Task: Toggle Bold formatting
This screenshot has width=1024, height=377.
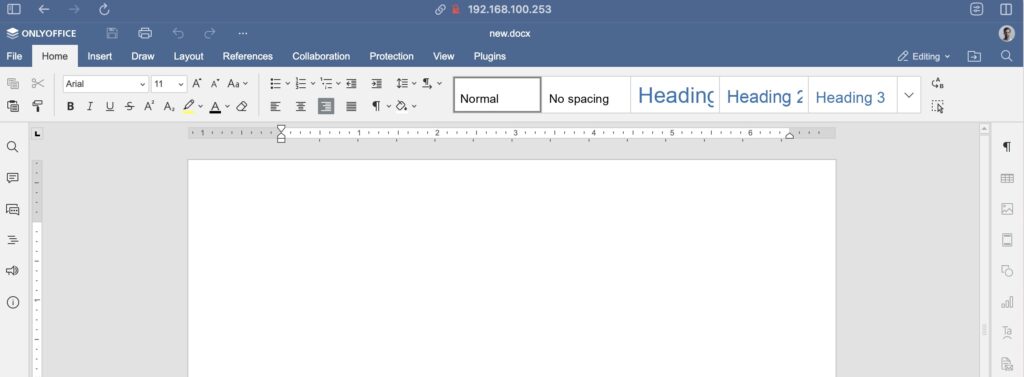Action: (70, 106)
